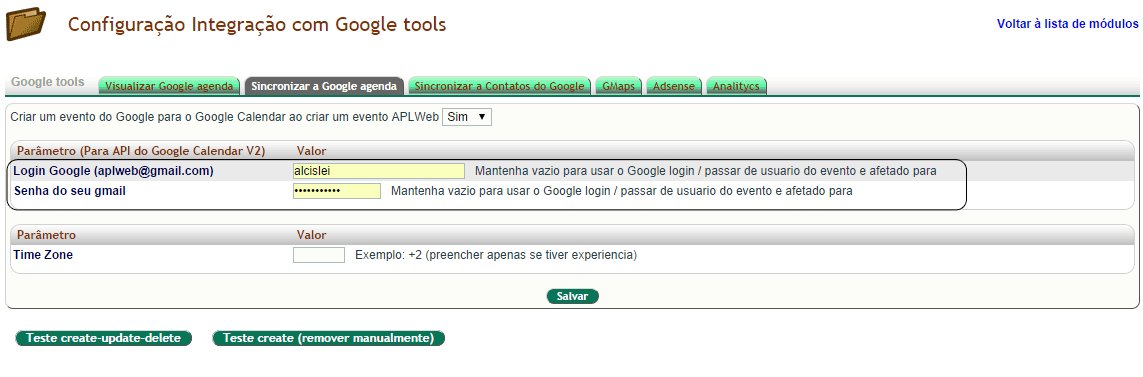Run the Teste create-update-delete button

[x=104, y=338]
